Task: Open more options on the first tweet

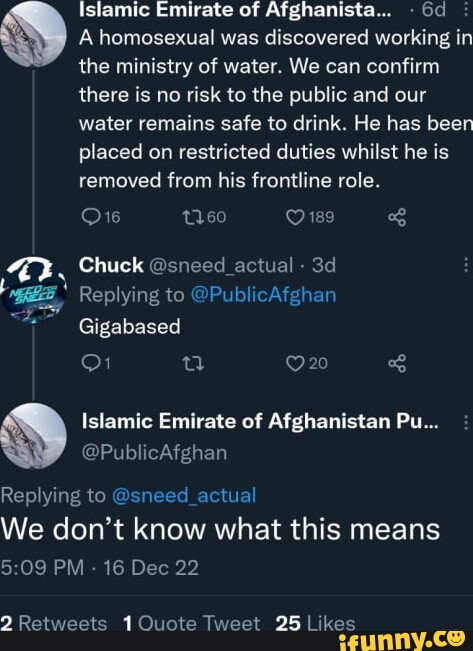Action: 466,9
